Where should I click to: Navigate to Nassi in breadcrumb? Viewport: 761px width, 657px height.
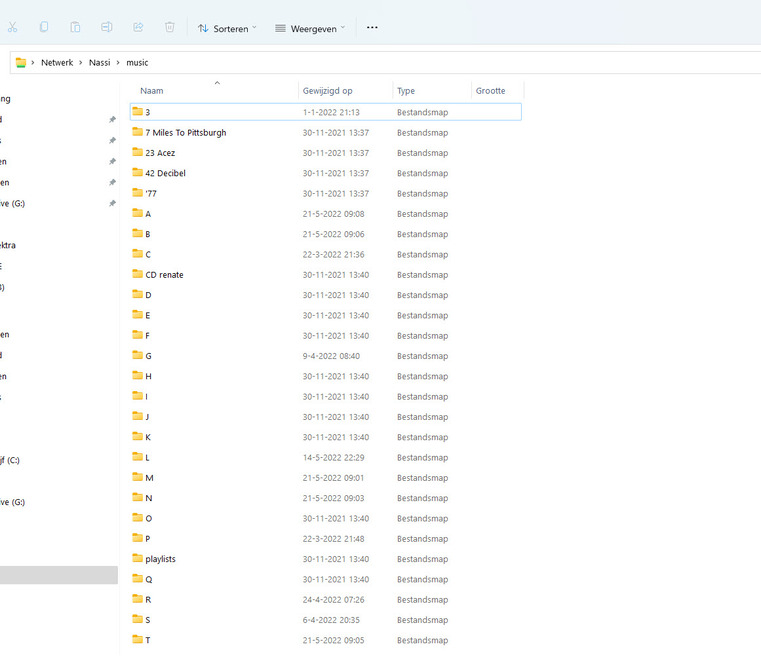99,63
